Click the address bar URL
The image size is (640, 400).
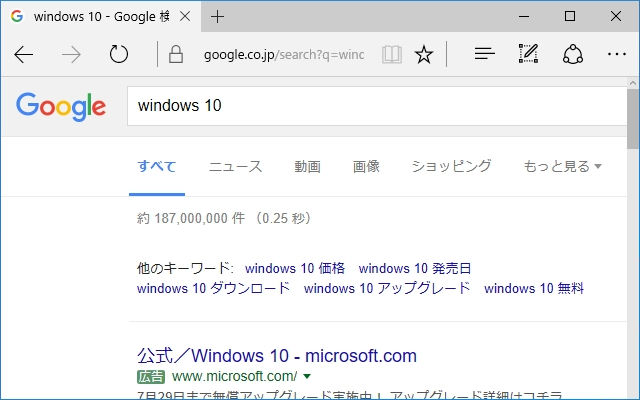pyautogui.click(x=284, y=54)
